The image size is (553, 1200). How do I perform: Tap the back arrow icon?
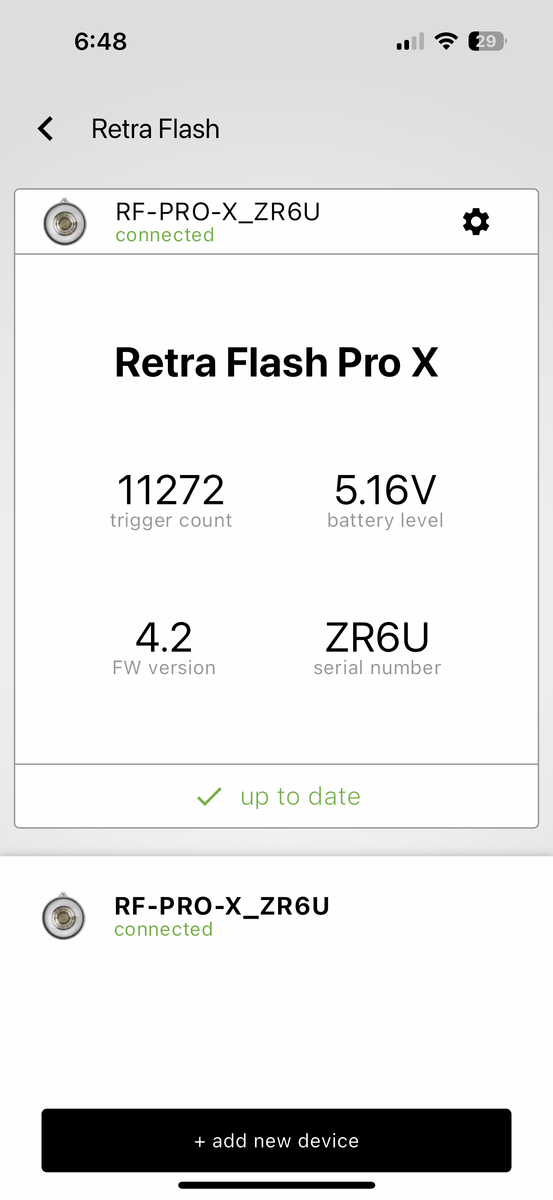45,129
